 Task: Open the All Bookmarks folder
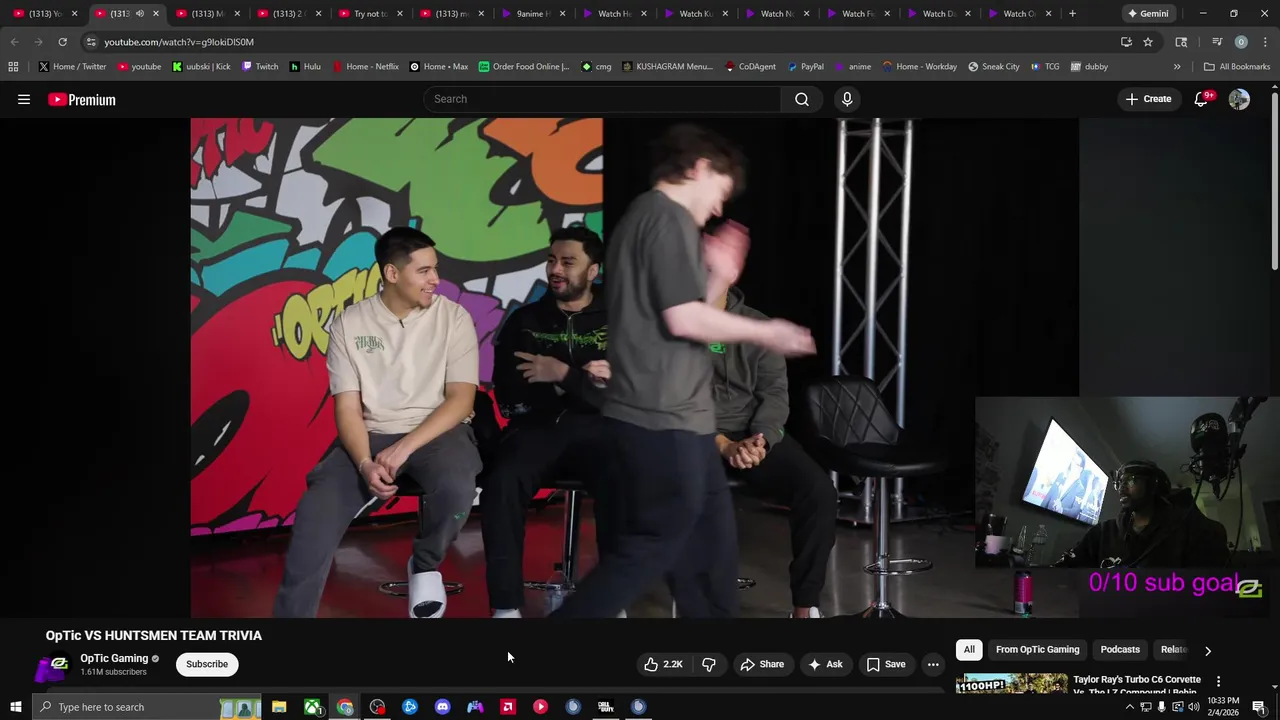coord(1237,67)
